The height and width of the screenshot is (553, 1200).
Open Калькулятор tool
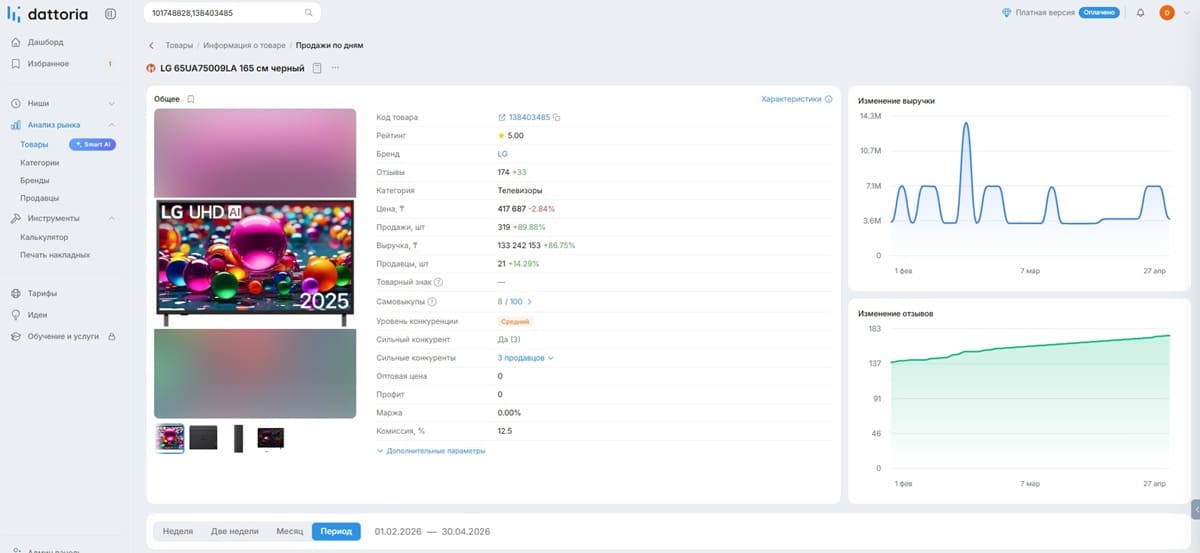pyautogui.click(x=44, y=237)
